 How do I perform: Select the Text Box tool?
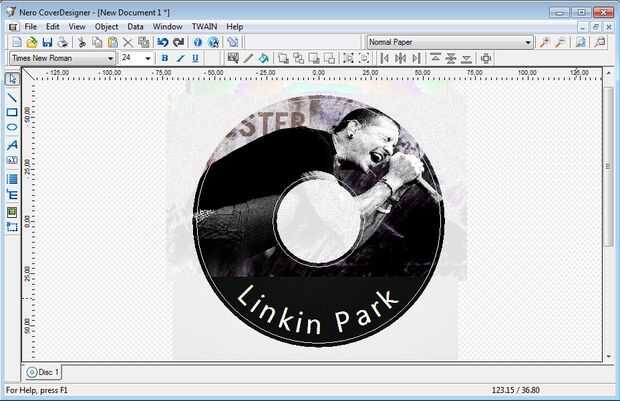pyautogui.click(x=12, y=160)
